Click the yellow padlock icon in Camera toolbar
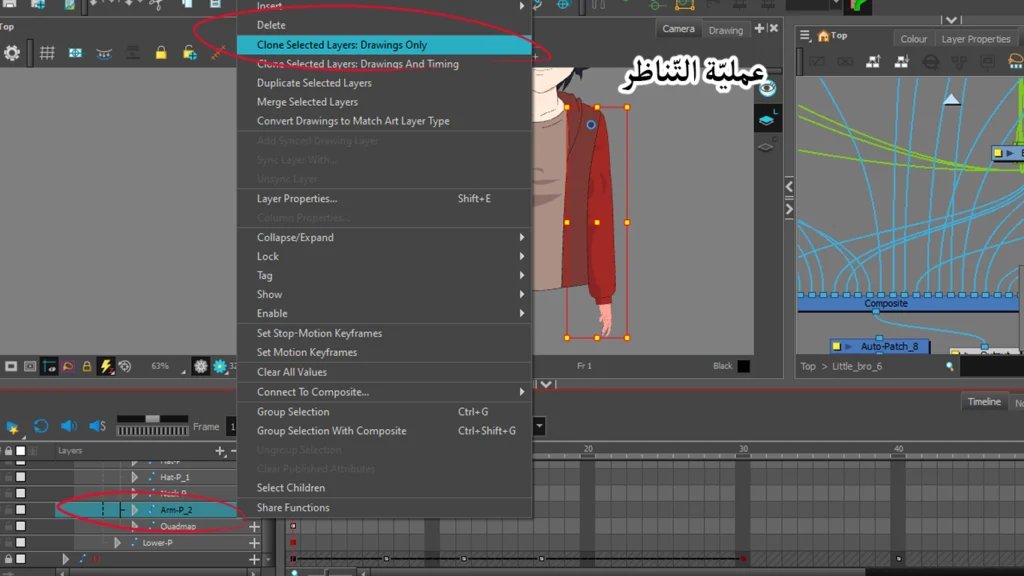 point(161,52)
